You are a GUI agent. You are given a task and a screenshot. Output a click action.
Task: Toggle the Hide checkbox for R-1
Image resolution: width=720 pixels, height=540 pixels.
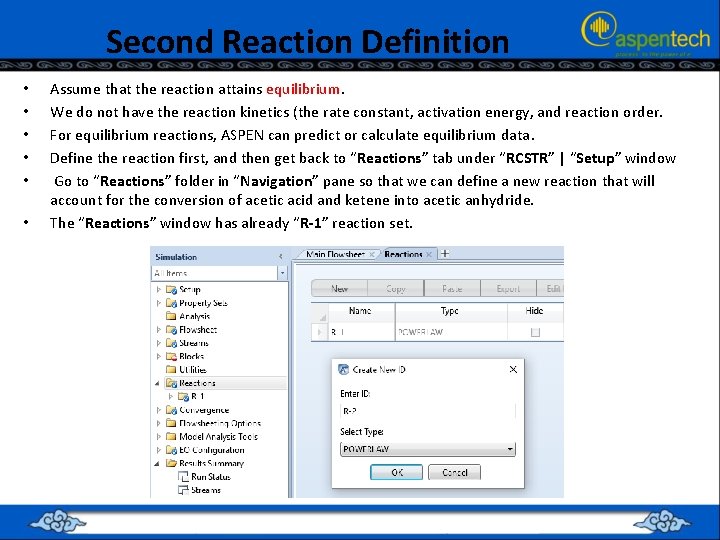(535, 332)
